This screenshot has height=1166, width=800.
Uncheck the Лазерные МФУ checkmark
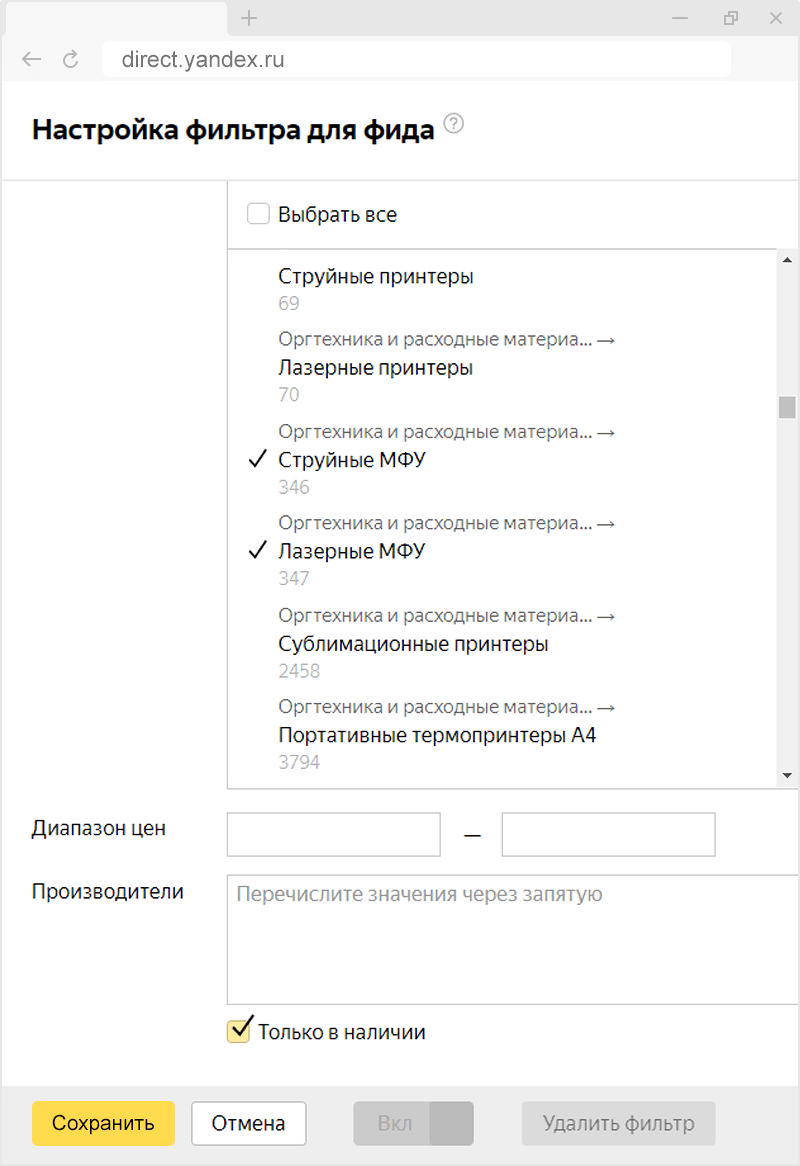tap(258, 551)
